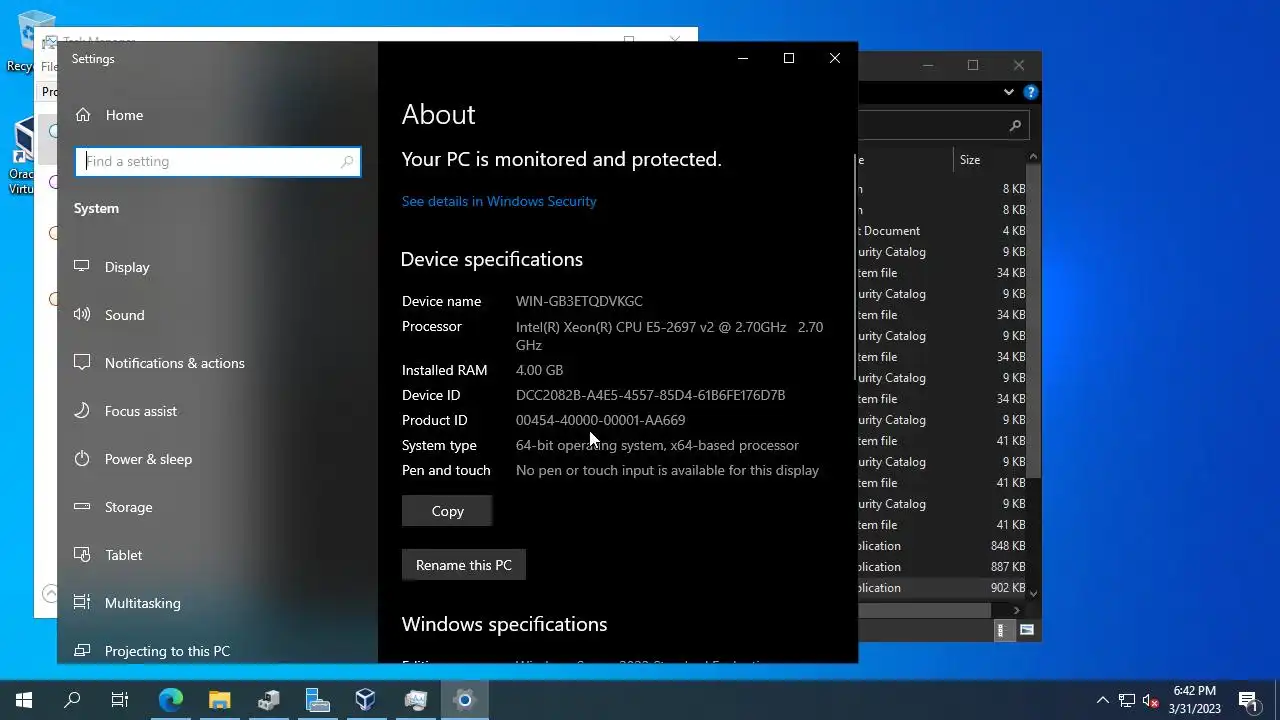The height and width of the screenshot is (720, 1280).
Task: Click the File Explorer search box
Action: 944,125
